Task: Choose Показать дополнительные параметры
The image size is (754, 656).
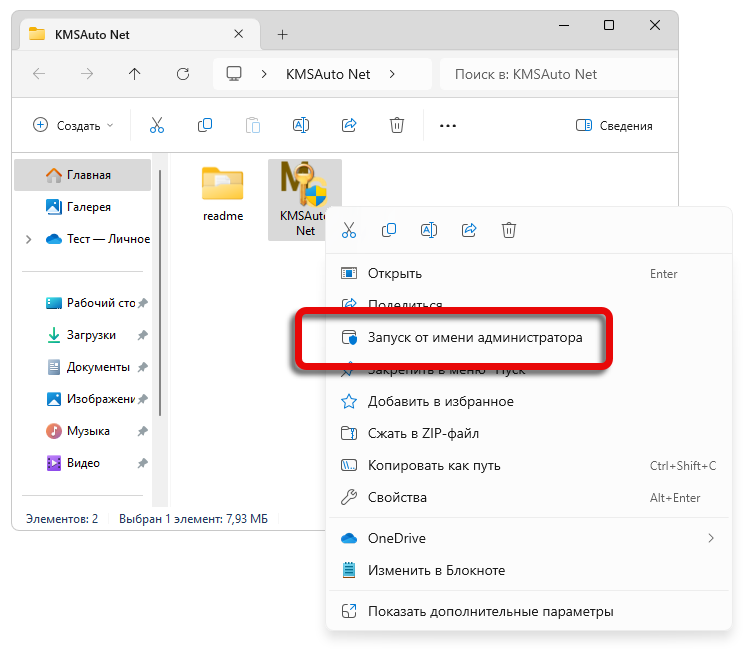Action: [x=490, y=611]
